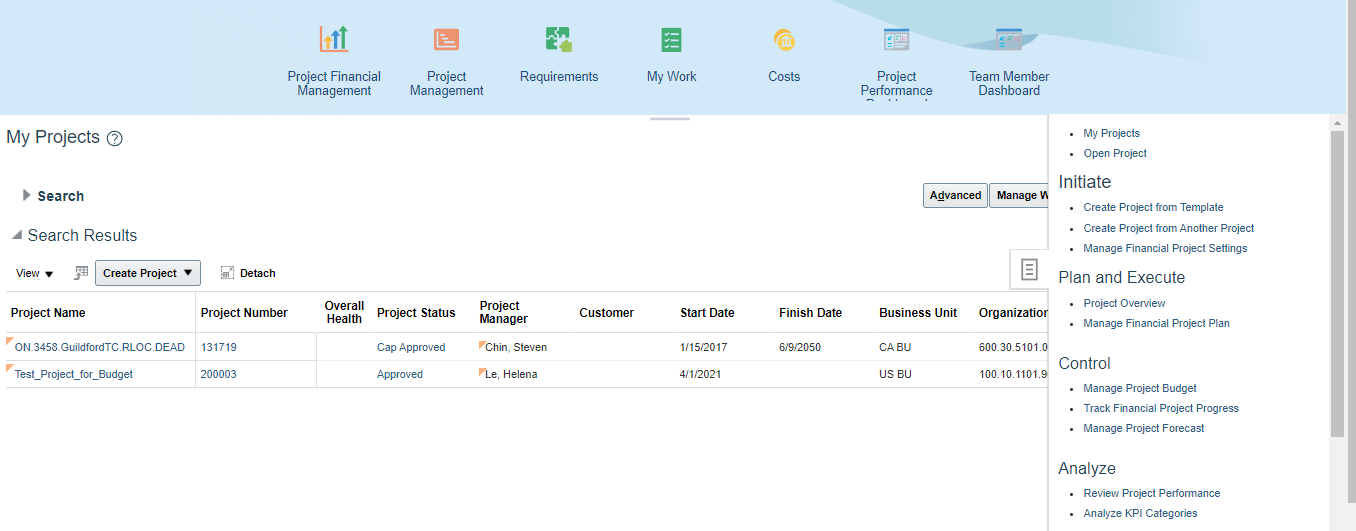Select Create Project from Template
Screen dimensions: 1356x531
(x=1153, y=207)
